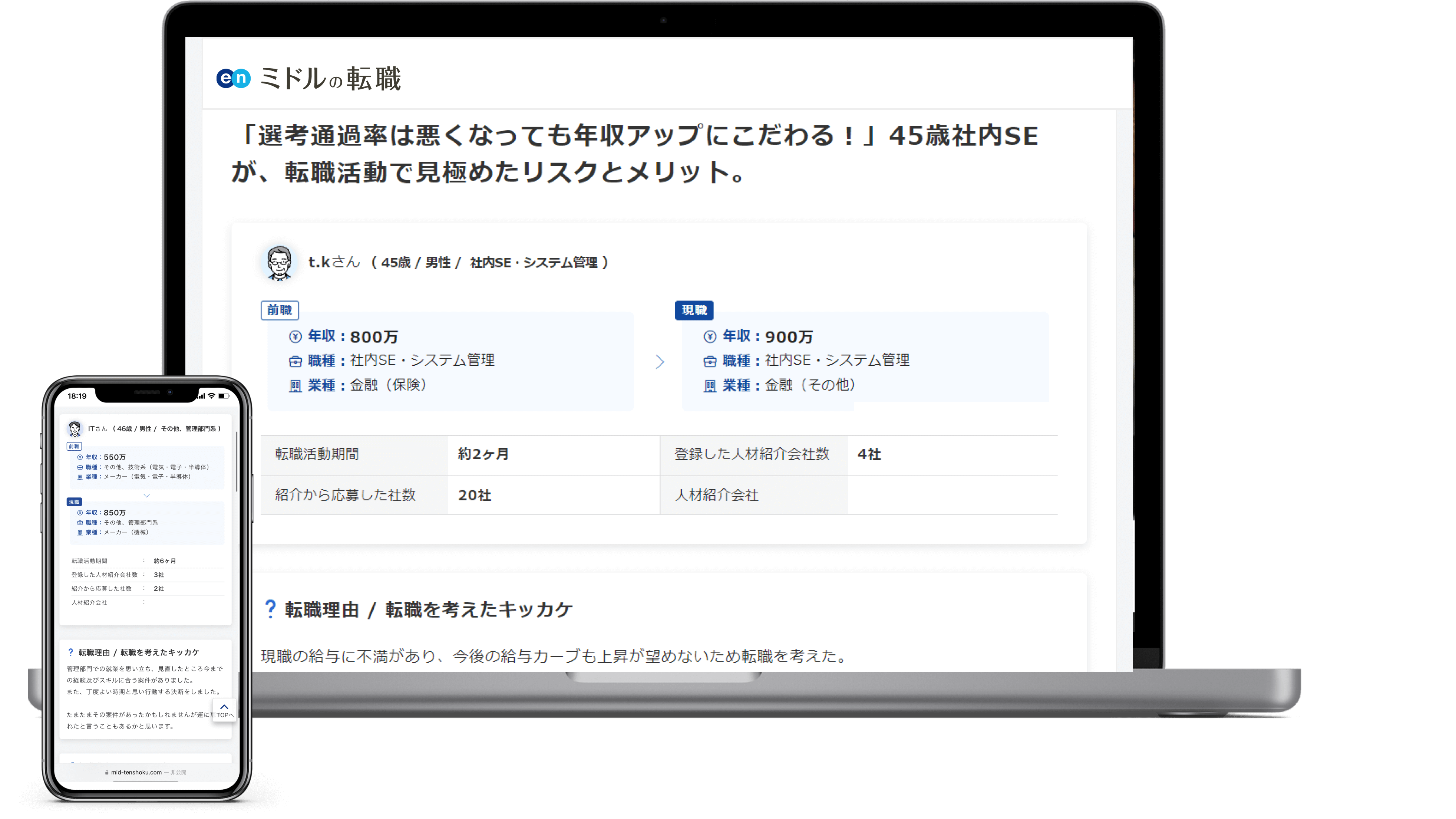
Task: Click the briefcase icon in the 現職 box
Action: (x=710, y=361)
